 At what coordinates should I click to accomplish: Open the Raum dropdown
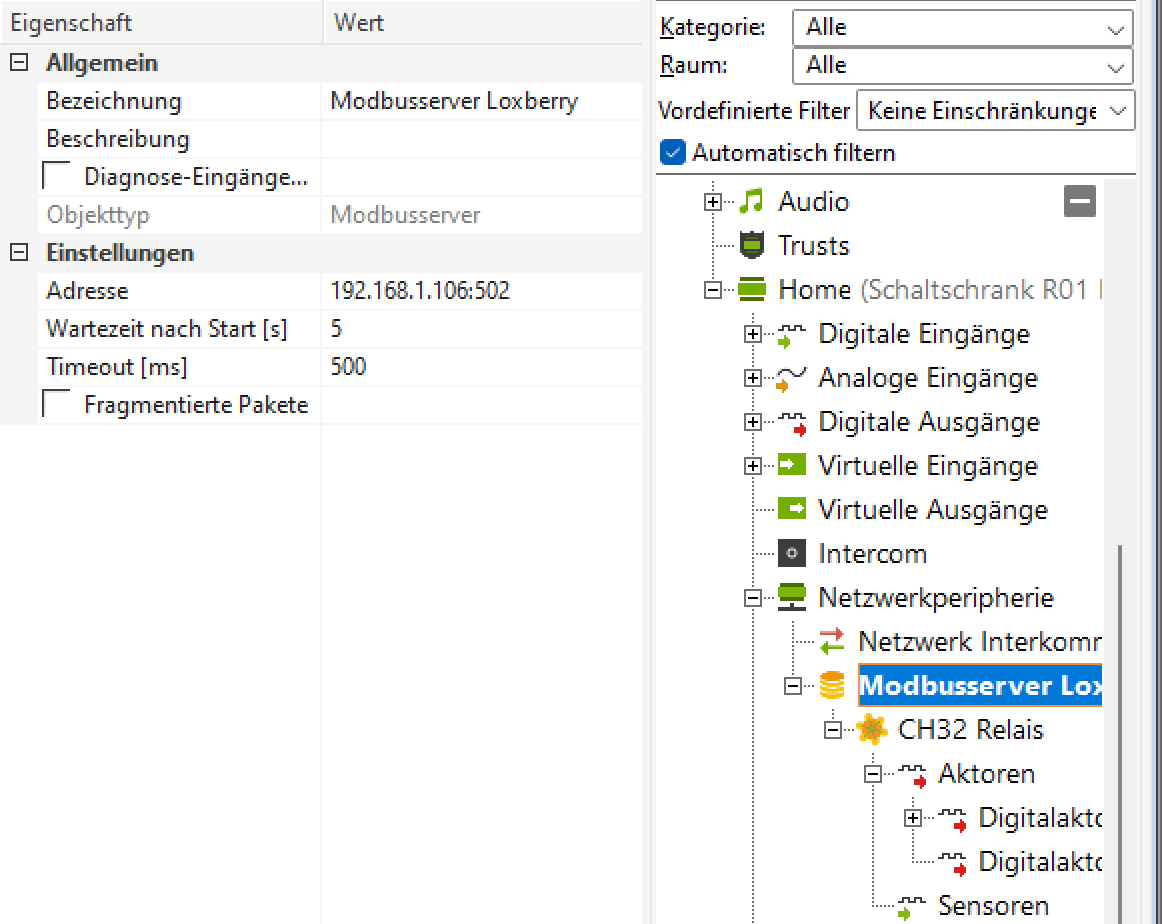[x=962, y=66]
